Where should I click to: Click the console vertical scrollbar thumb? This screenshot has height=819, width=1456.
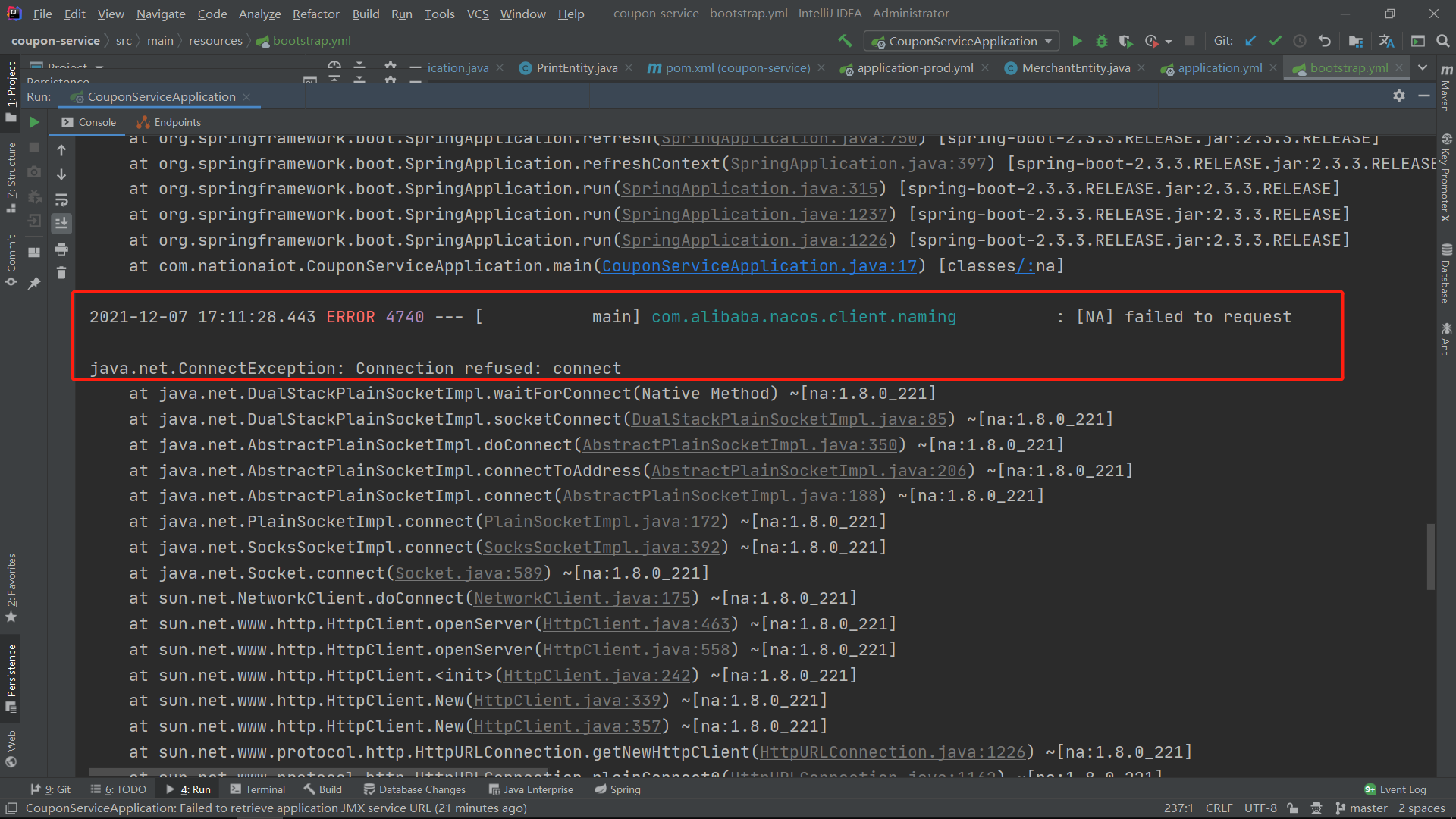(x=1430, y=556)
